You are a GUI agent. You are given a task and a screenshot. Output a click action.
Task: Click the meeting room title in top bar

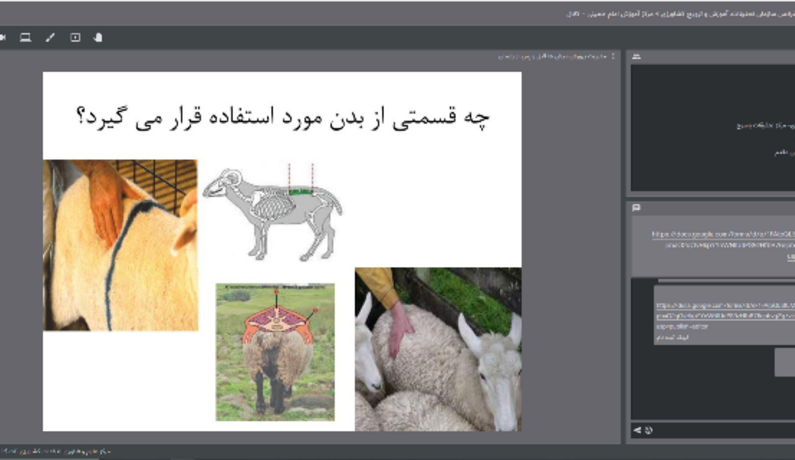(x=680, y=14)
